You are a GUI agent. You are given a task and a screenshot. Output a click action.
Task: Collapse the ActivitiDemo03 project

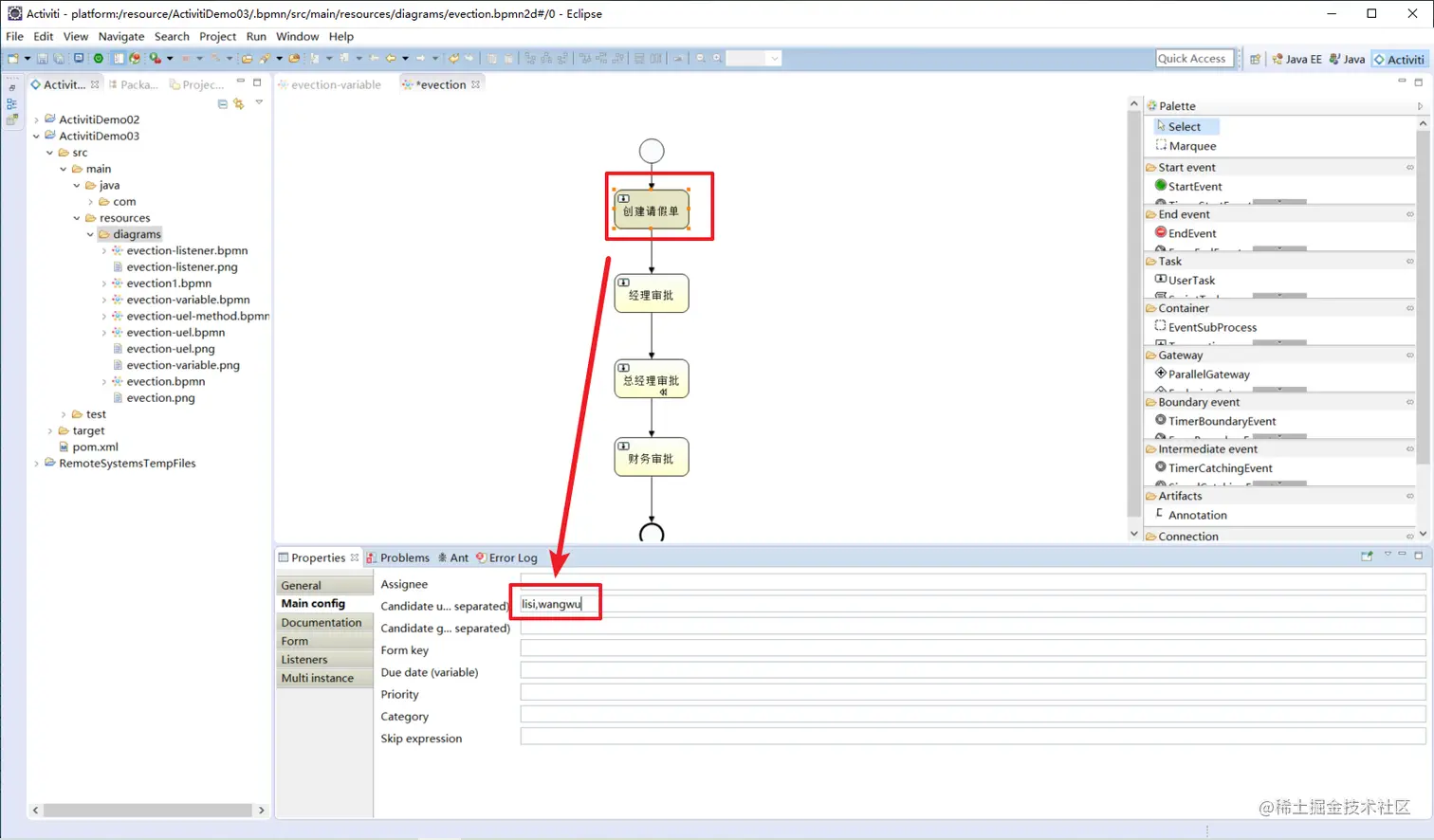pos(36,137)
